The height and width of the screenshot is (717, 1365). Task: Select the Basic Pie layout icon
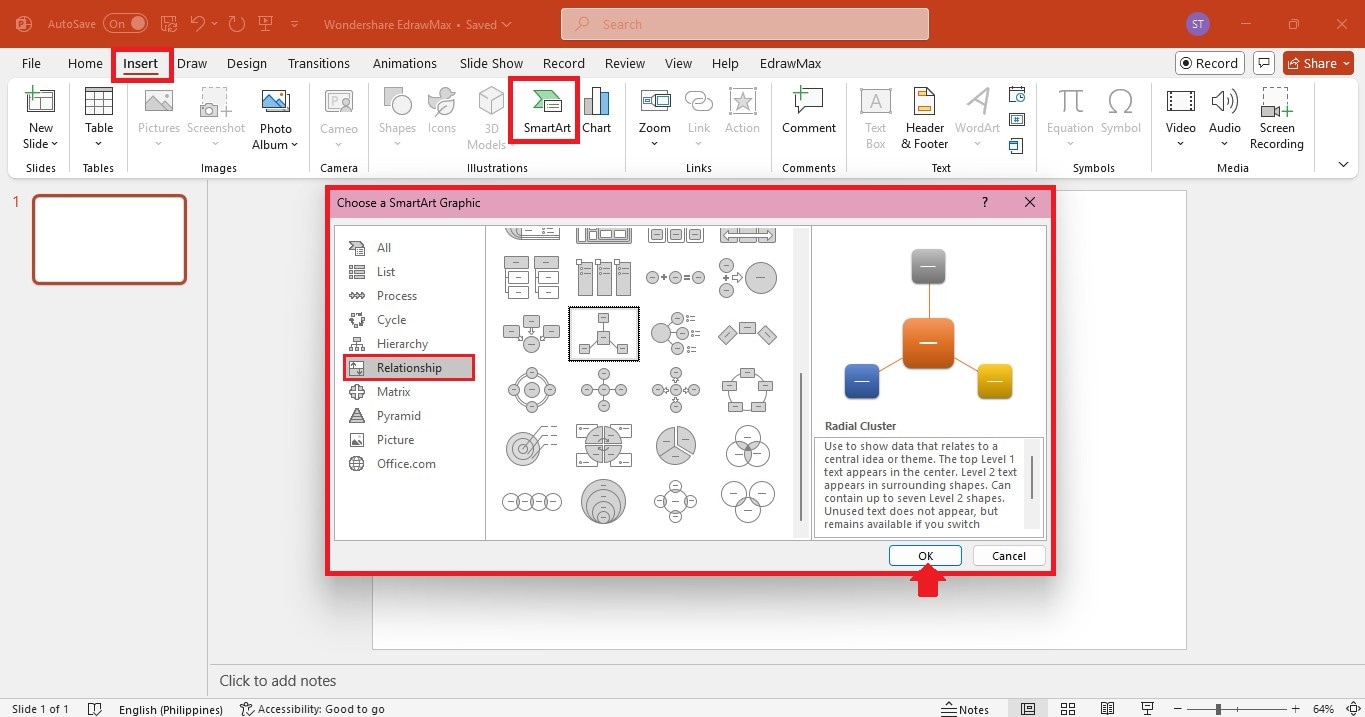coord(676,446)
